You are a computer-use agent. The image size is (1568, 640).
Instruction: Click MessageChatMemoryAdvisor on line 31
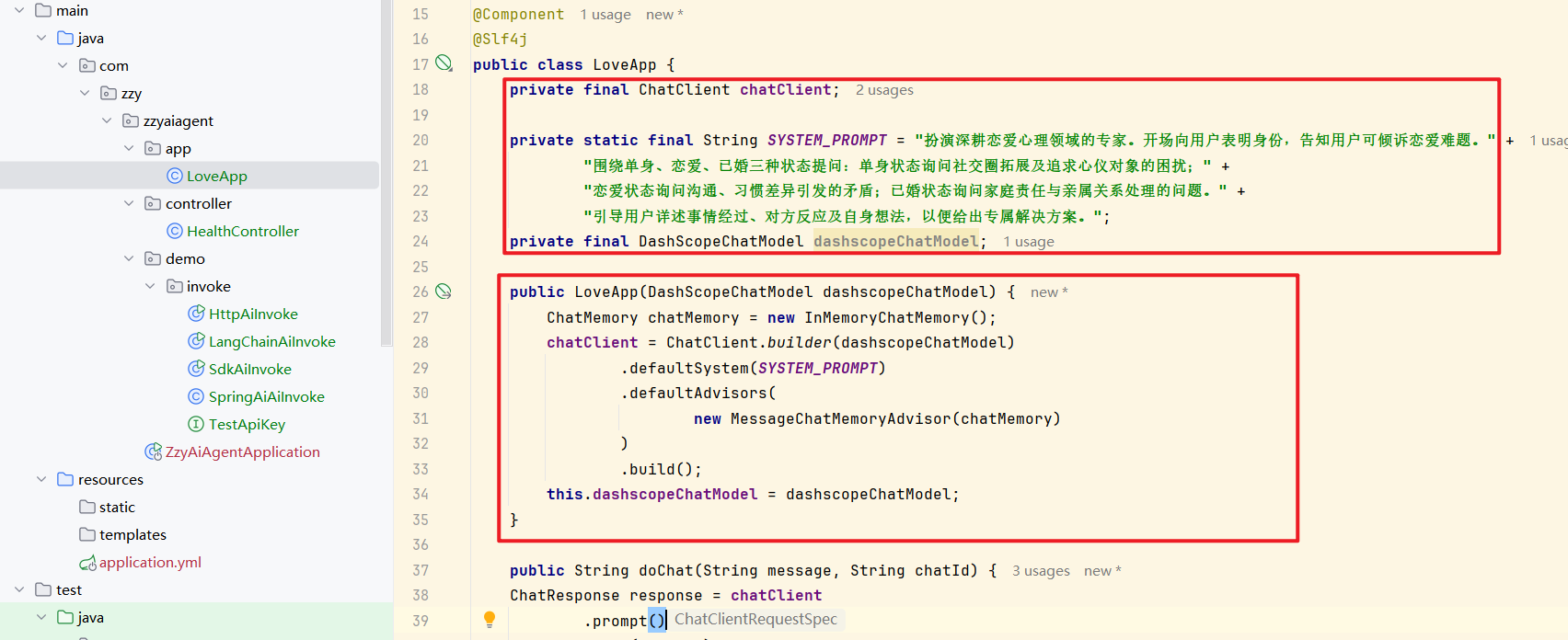coord(840,418)
